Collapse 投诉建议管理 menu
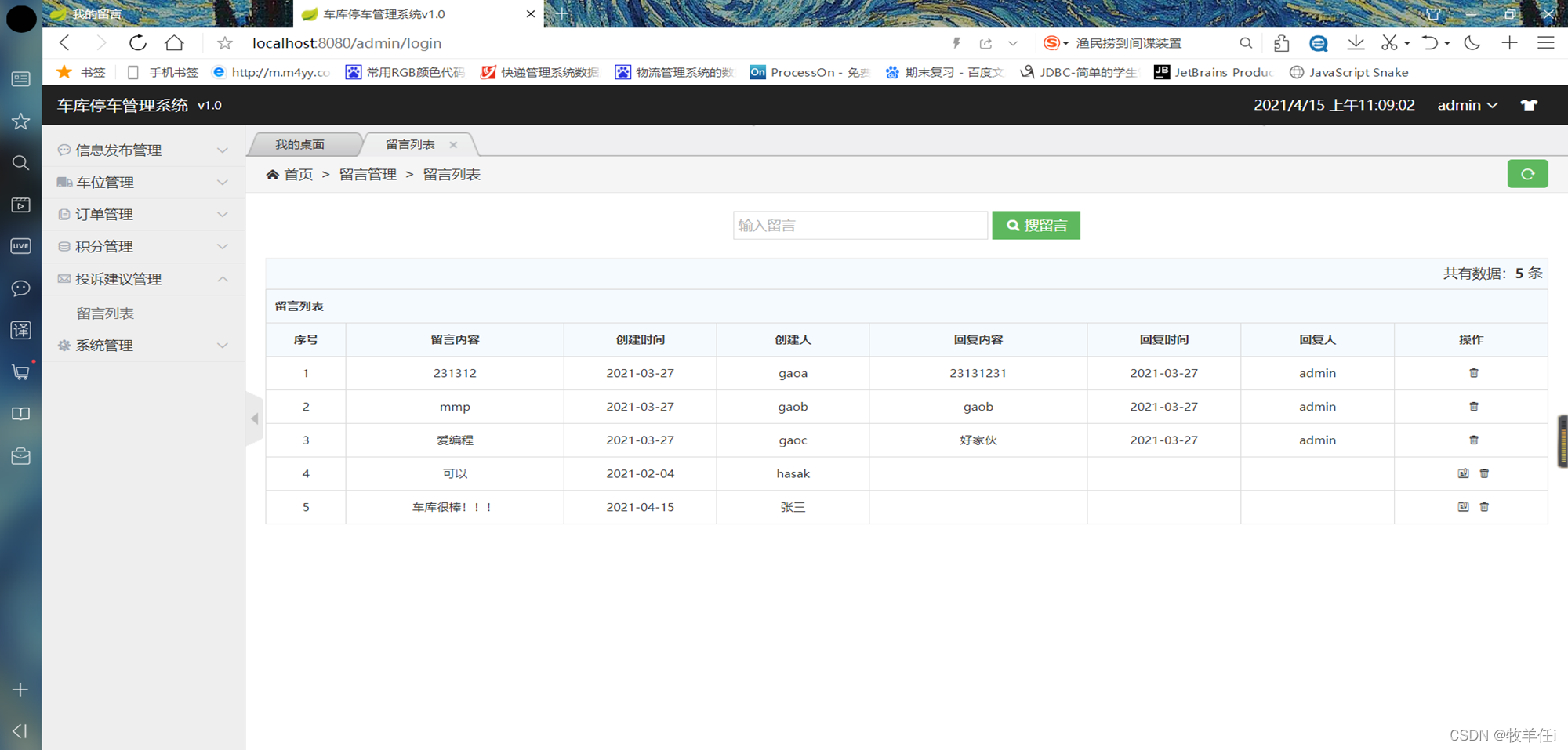The width and height of the screenshot is (1568, 750). click(x=143, y=279)
